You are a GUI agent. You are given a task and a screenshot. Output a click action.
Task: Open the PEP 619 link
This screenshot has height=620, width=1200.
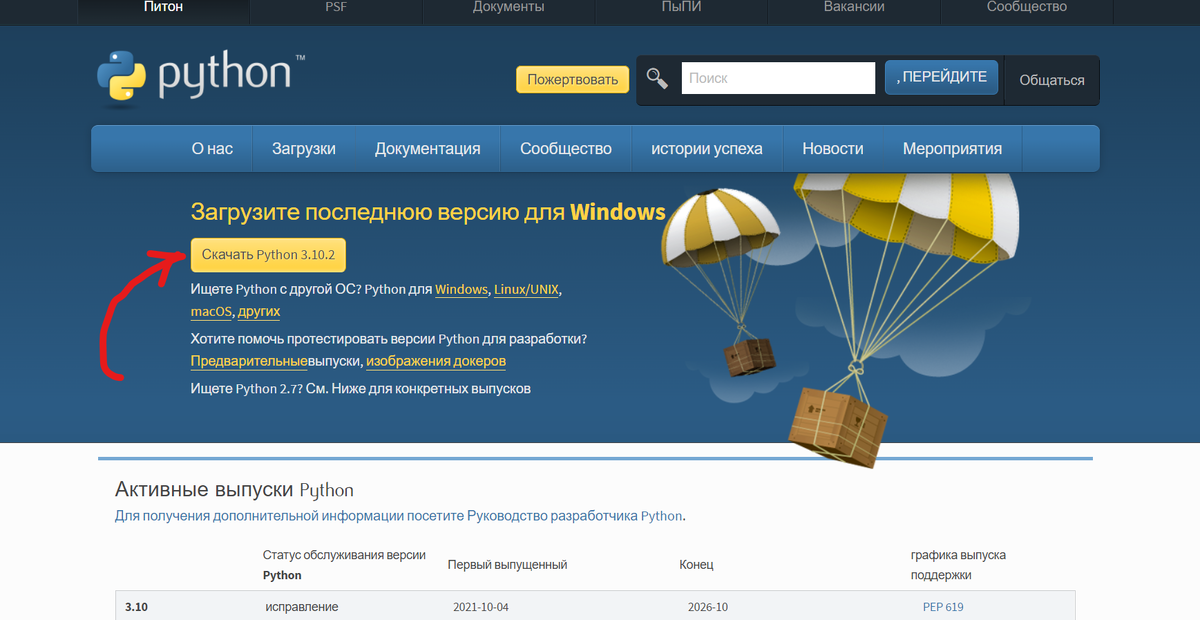tap(943, 607)
